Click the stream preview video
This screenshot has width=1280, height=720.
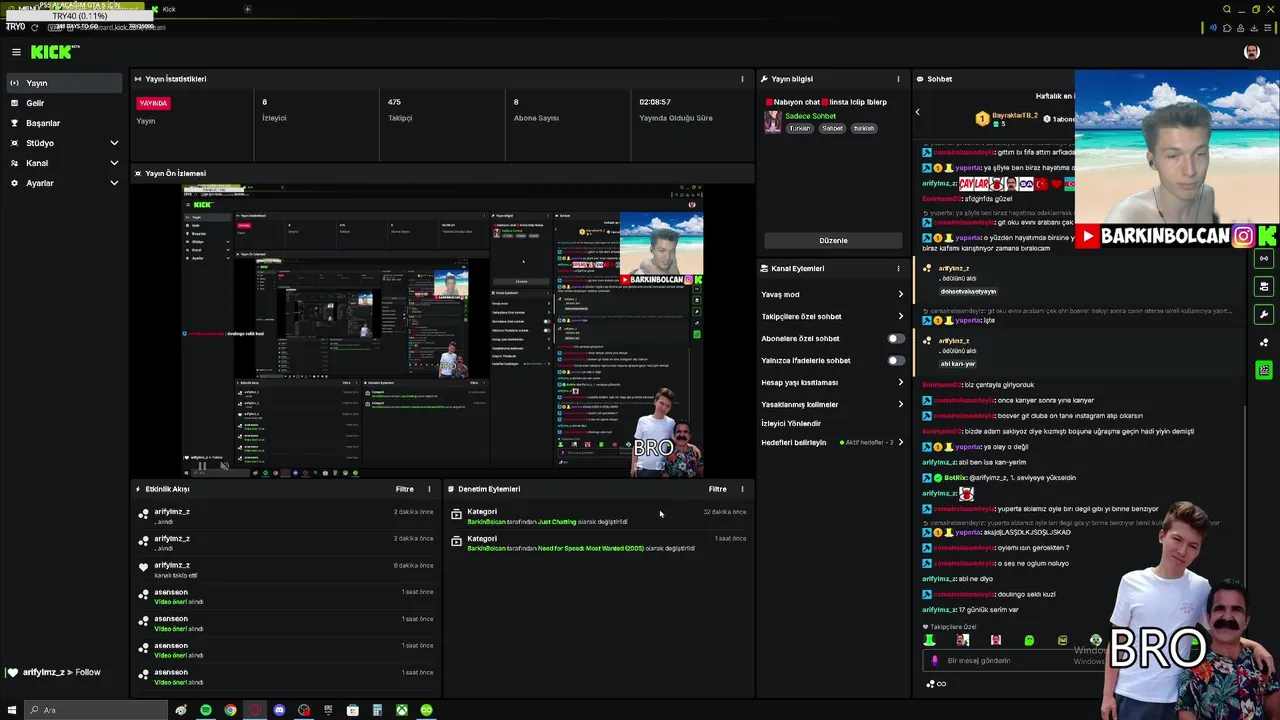pos(442,330)
